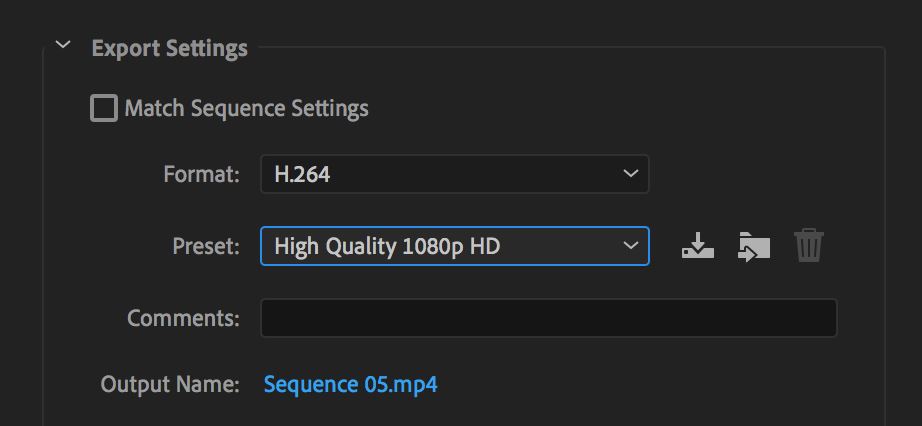The width and height of the screenshot is (922, 426).
Task: Click the arrow on the Format combo box
Action: (630, 174)
